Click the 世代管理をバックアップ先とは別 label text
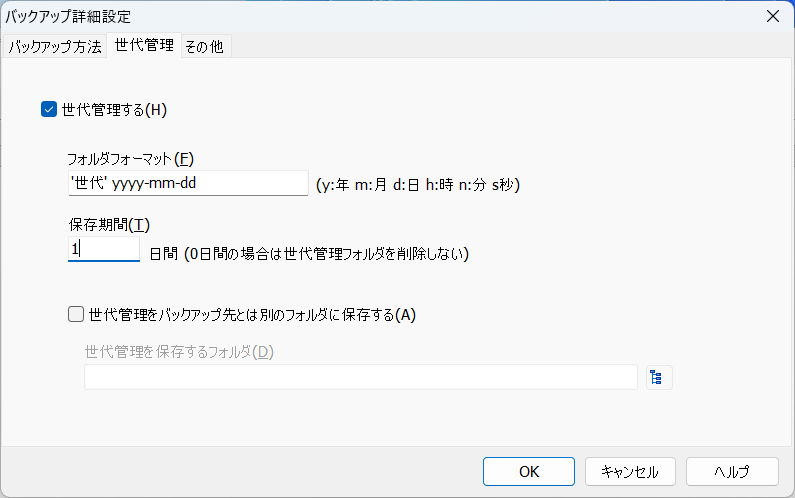795x498 pixels. pos(251,314)
